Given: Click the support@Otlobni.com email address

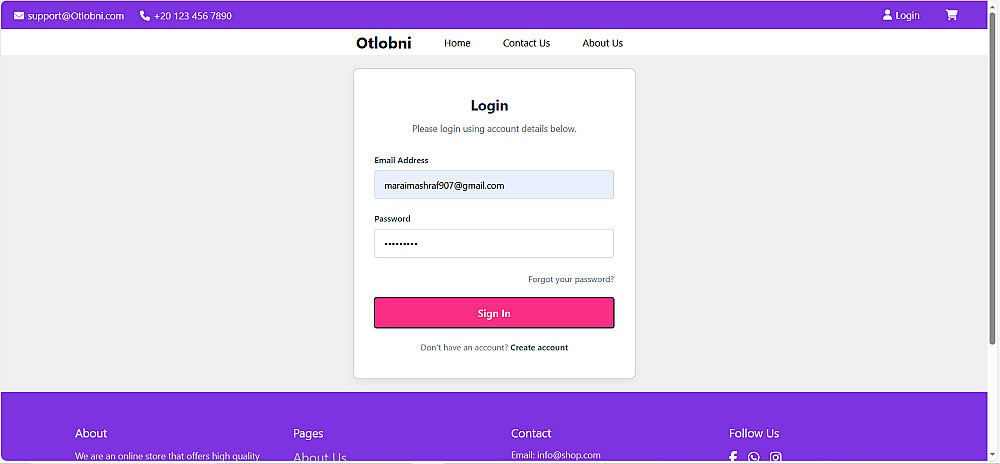Looking at the screenshot, I should 76,16.
